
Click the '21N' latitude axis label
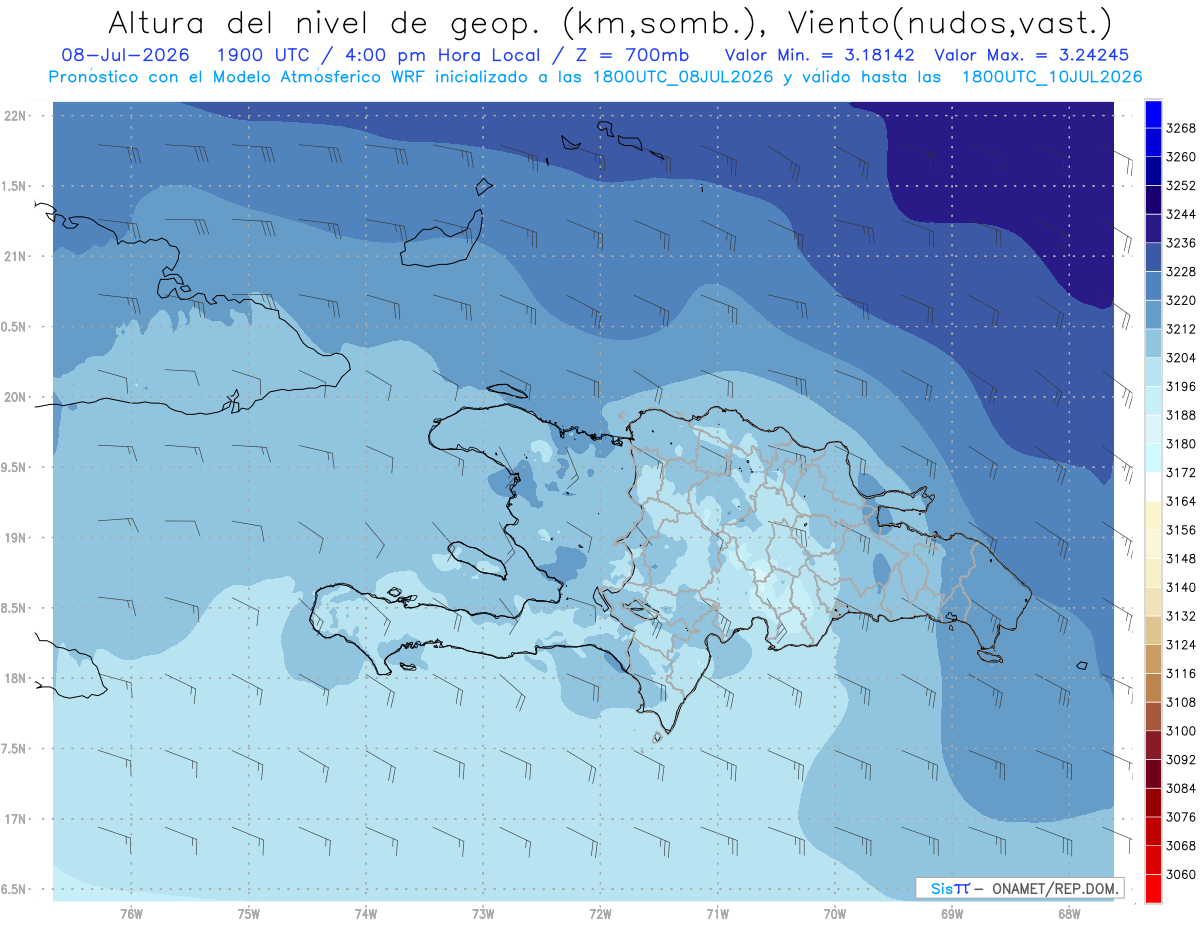(16, 256)
